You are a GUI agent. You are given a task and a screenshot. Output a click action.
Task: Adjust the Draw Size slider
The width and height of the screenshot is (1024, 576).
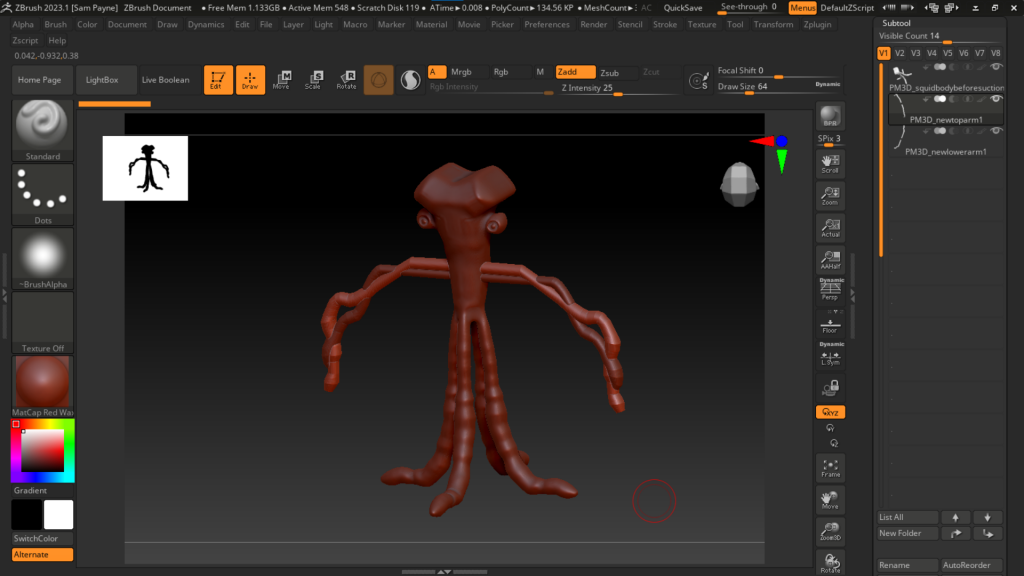[778, 87]
